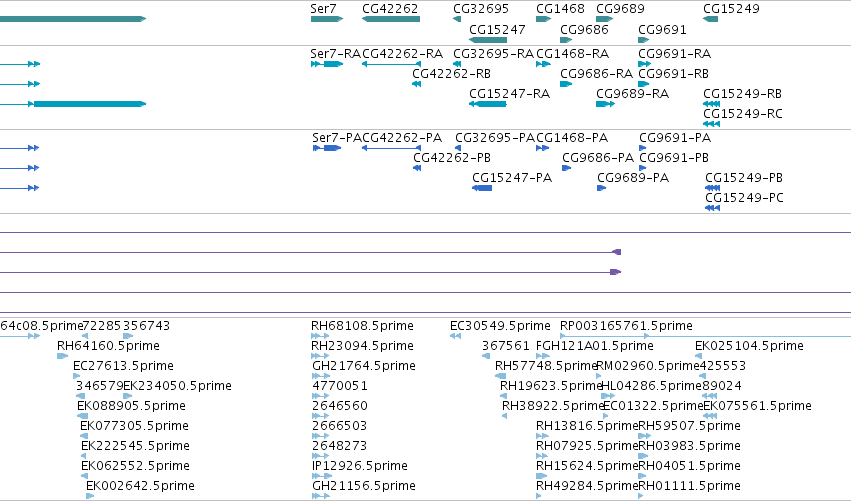Select EST GH21764.5prime
The height and width of the screenshot is (501, 851).
click(364, 366)
